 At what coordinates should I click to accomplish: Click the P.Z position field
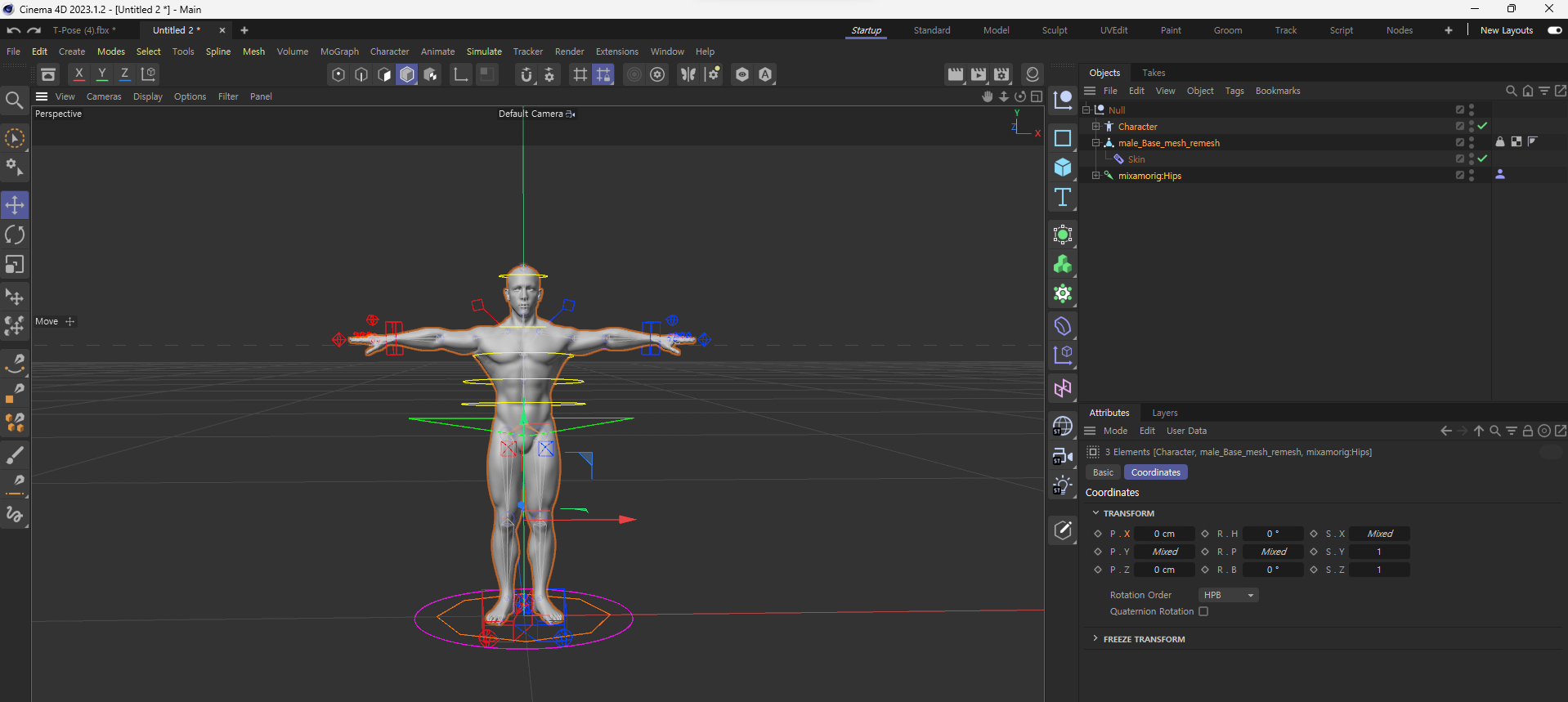[x=1164, y=570]
